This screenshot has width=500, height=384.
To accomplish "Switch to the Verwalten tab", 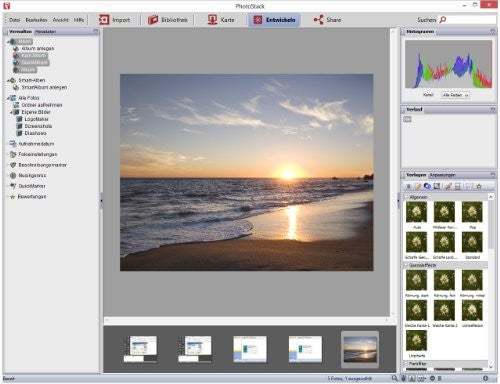I will click(20, 32).
